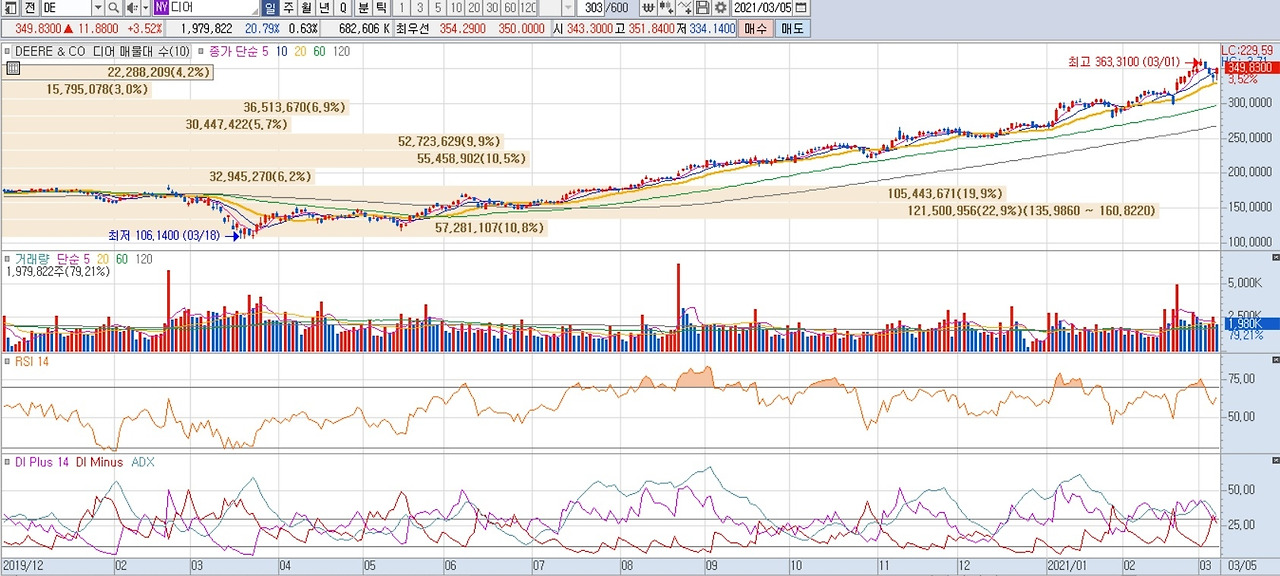Click the DI Plus 14 indicator label
Image resolution: width=1280 pixels, height=576 pixels.
point(42,462)
